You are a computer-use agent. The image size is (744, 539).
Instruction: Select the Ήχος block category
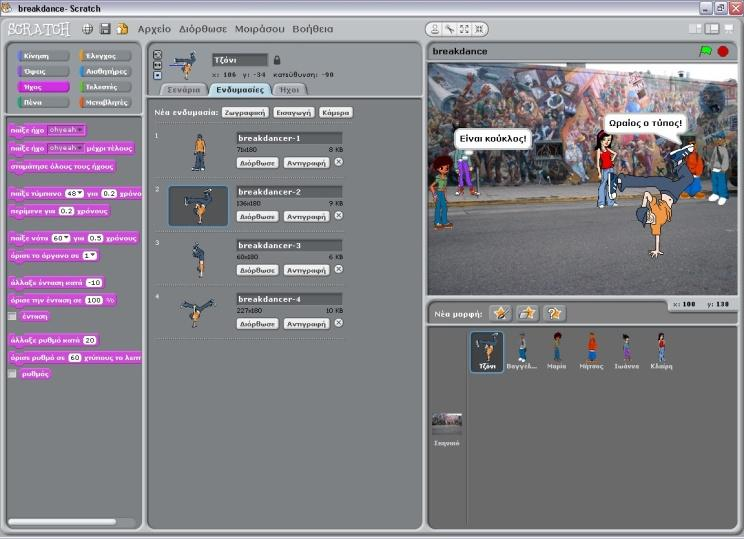(x=43, y=87)
